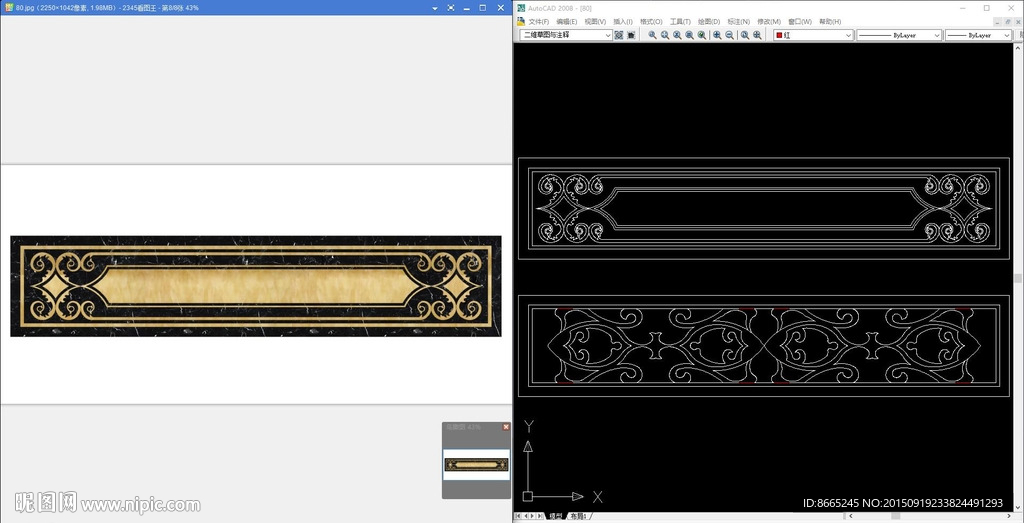Open the 文件(F) menu

coord(538,21)
